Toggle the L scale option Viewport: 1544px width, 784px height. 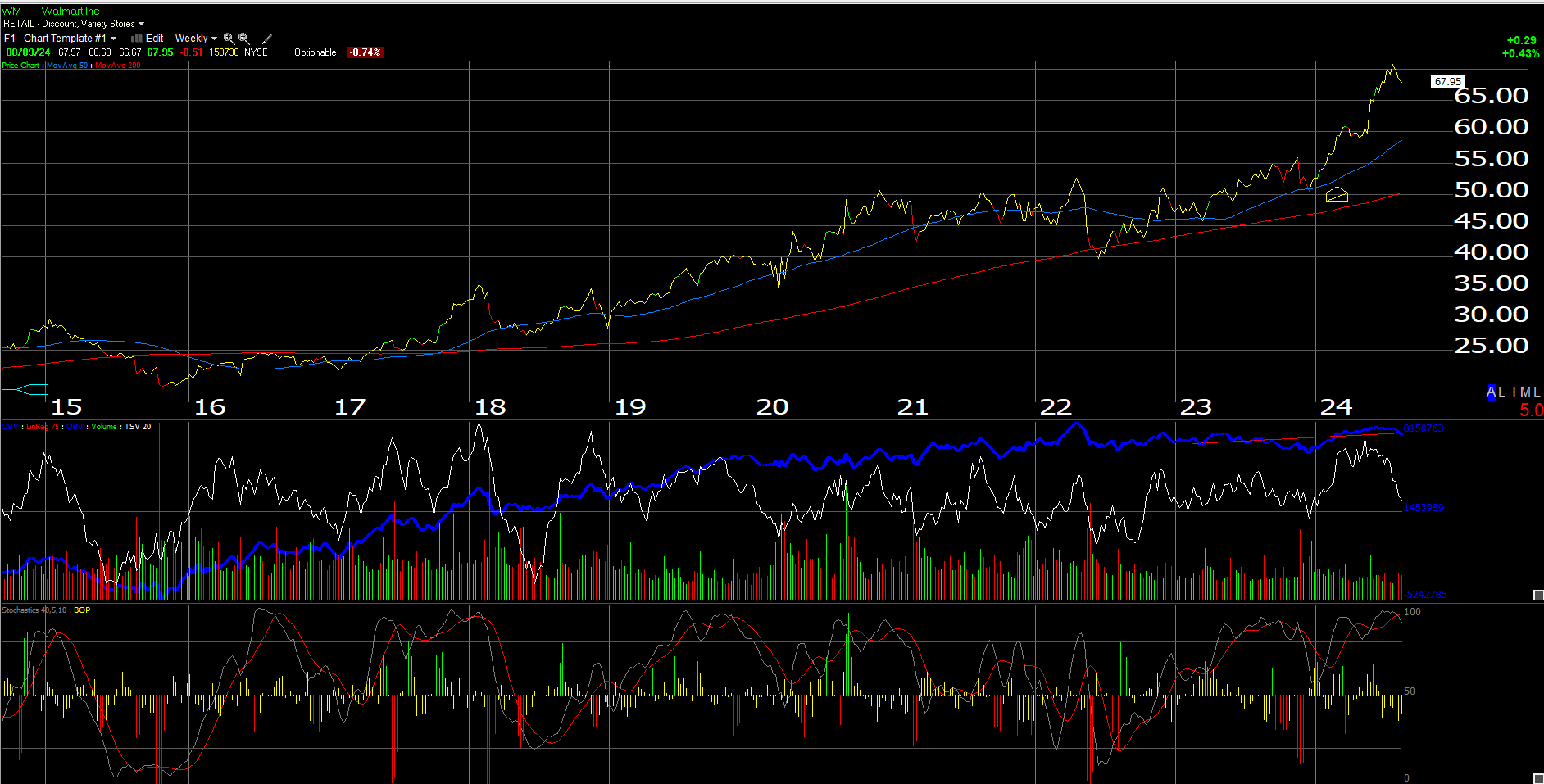[x=1501, y=392]
